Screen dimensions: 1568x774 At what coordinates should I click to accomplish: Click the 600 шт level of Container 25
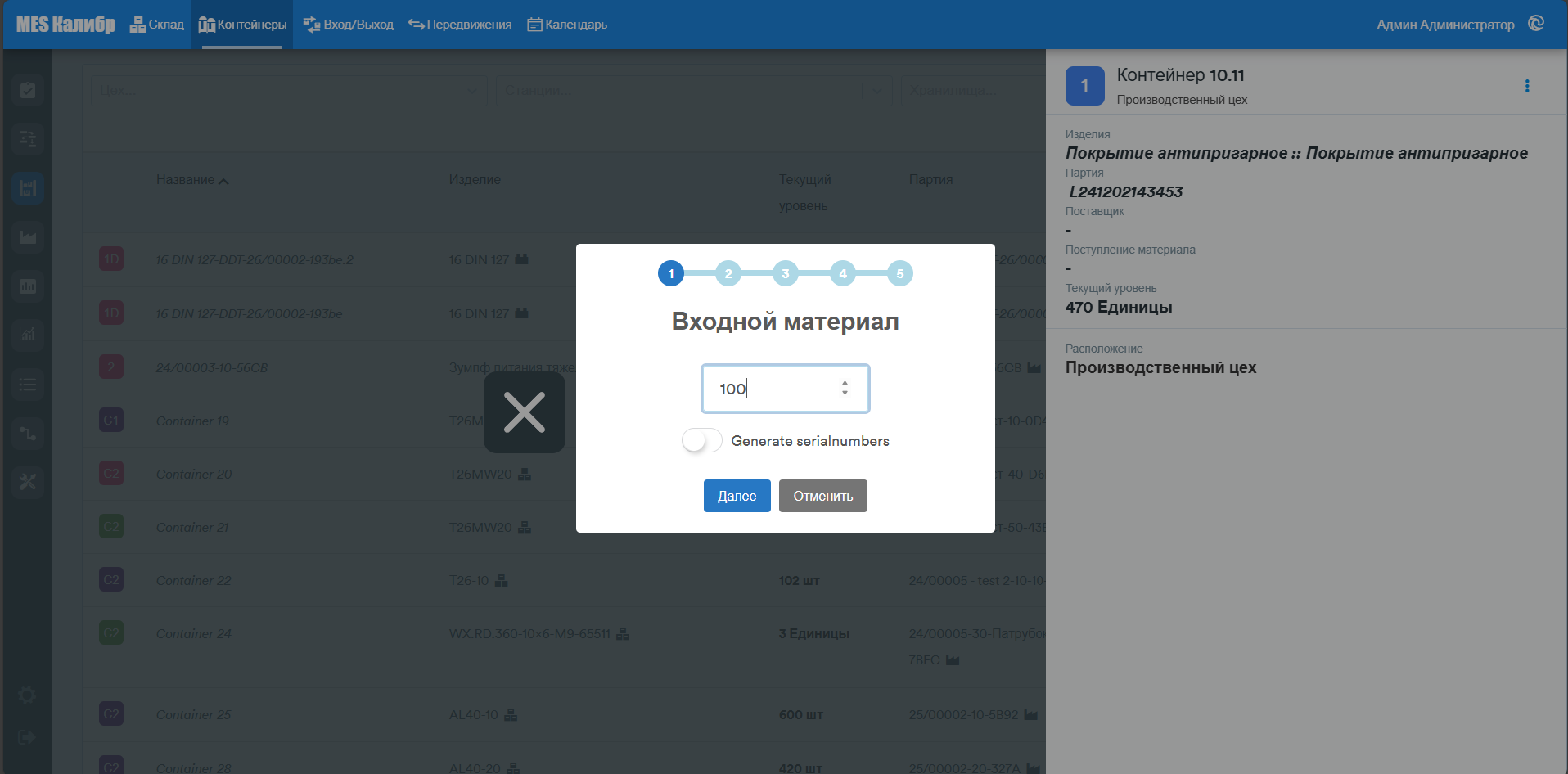pos(801,714)
